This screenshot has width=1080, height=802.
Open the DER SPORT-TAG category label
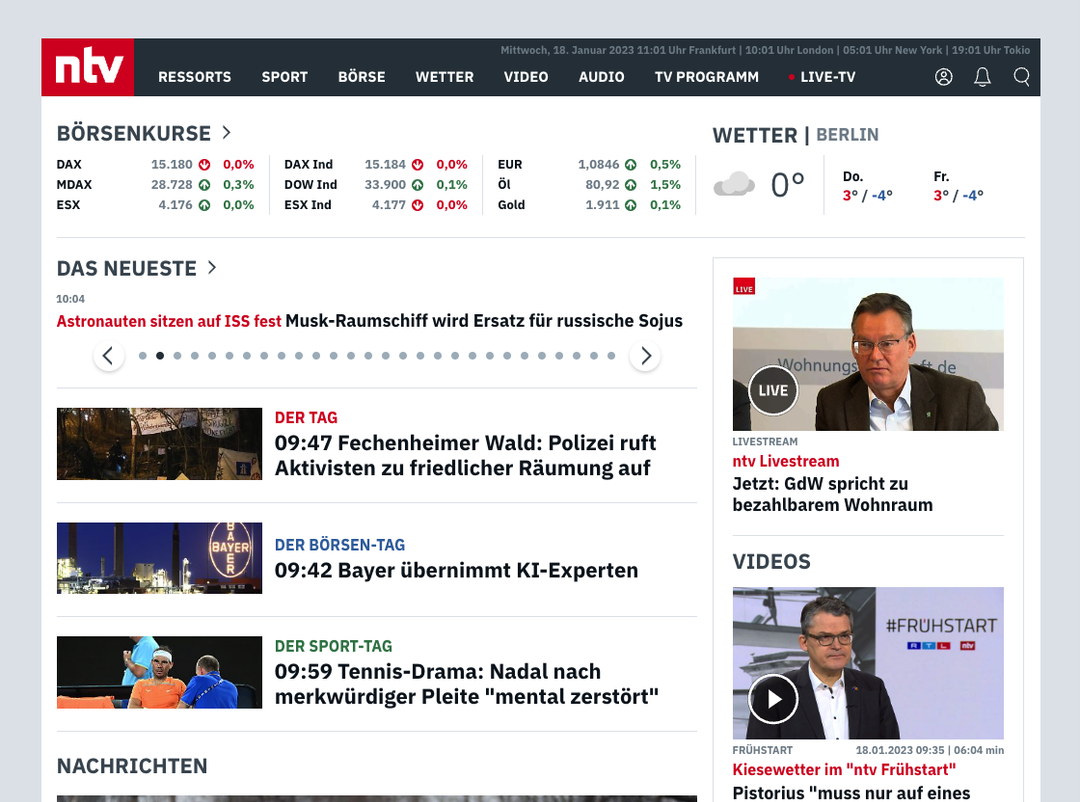(x=333, y=646)
